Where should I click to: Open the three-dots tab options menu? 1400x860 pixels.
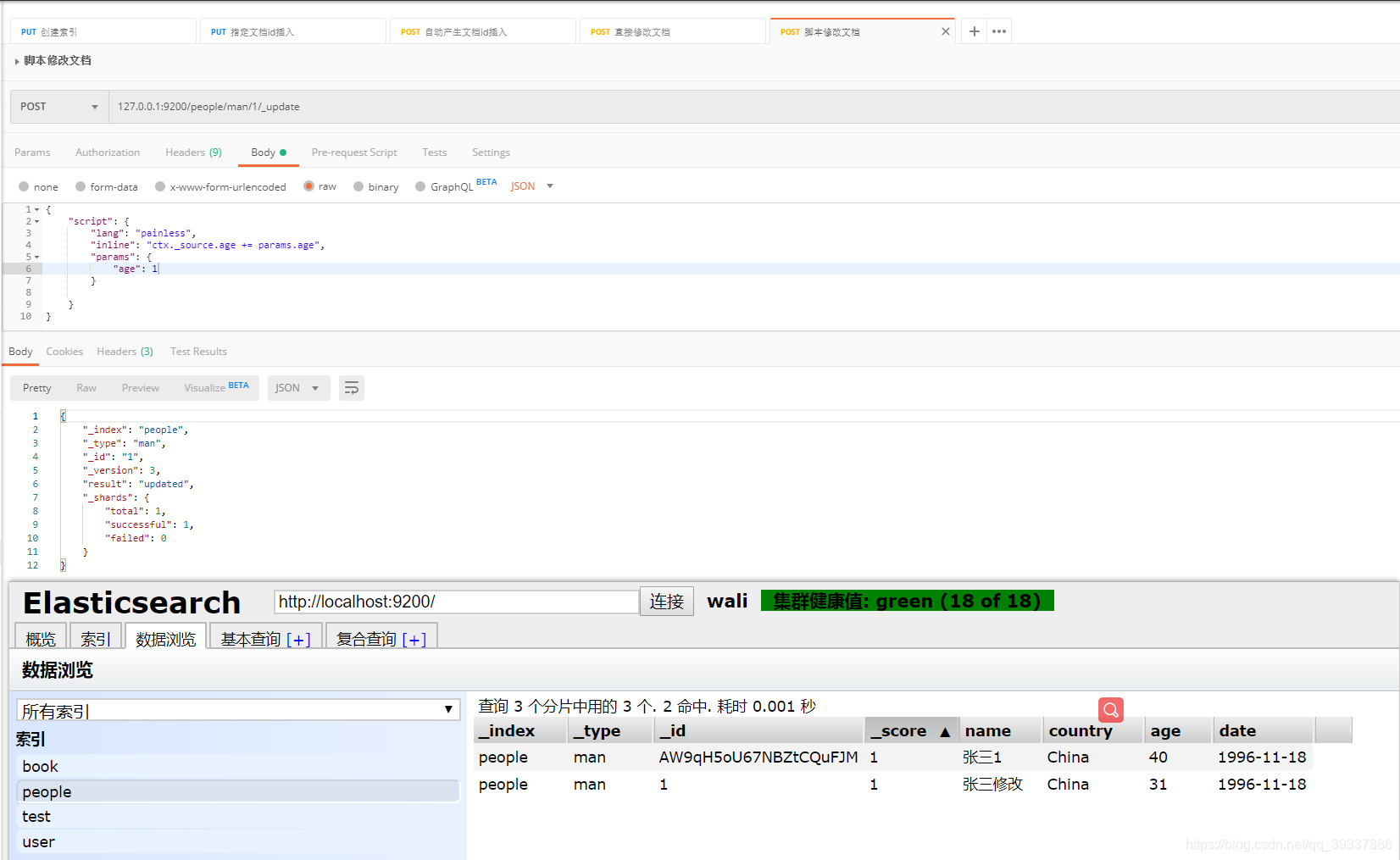(999, 31)
